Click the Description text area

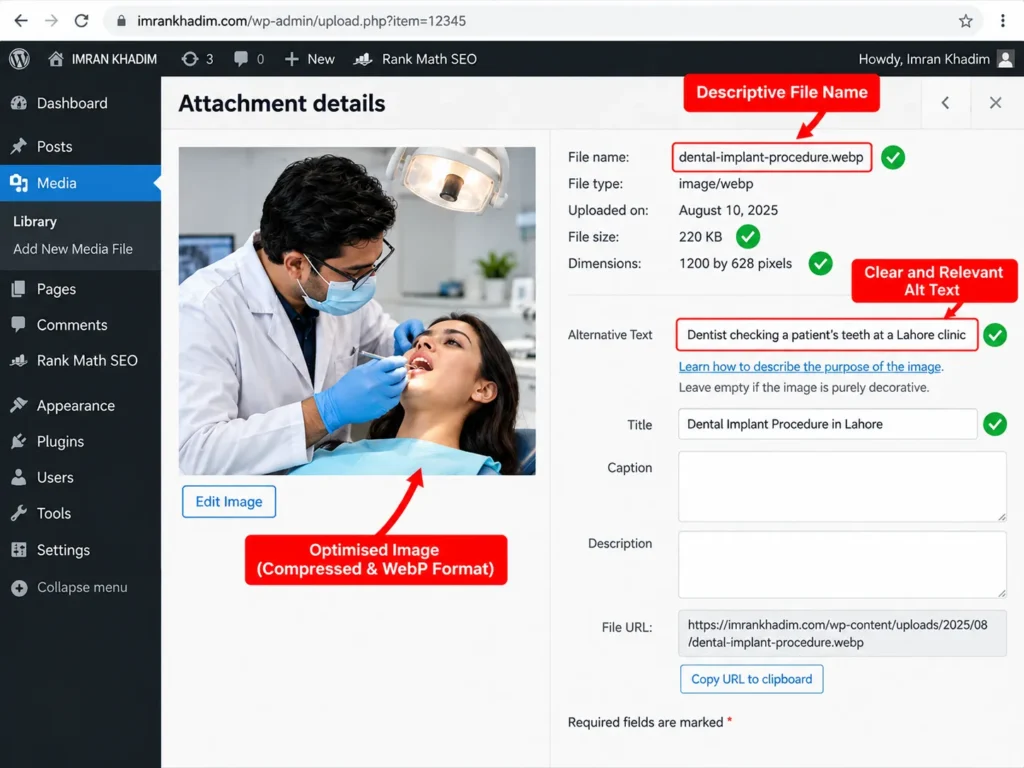click(x=842, y=565)
